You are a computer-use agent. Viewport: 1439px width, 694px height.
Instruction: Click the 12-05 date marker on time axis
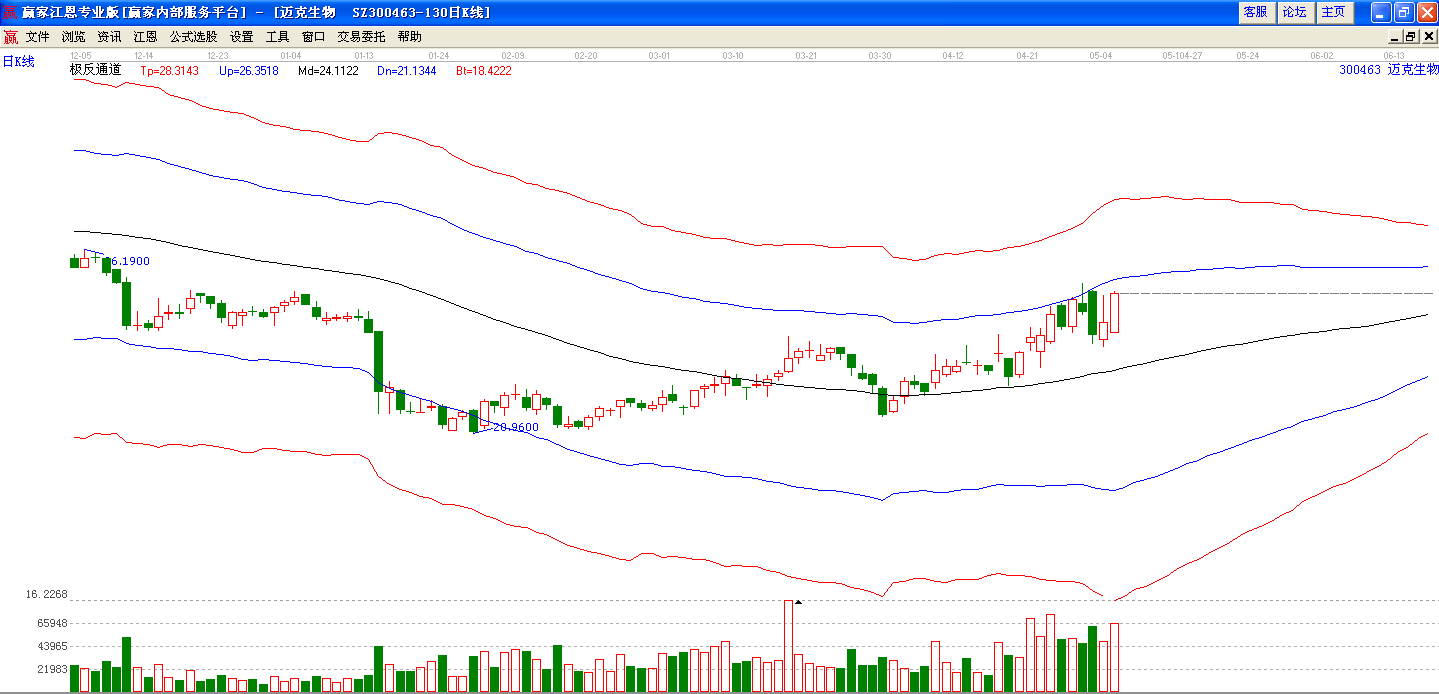[x=81, y=56]
